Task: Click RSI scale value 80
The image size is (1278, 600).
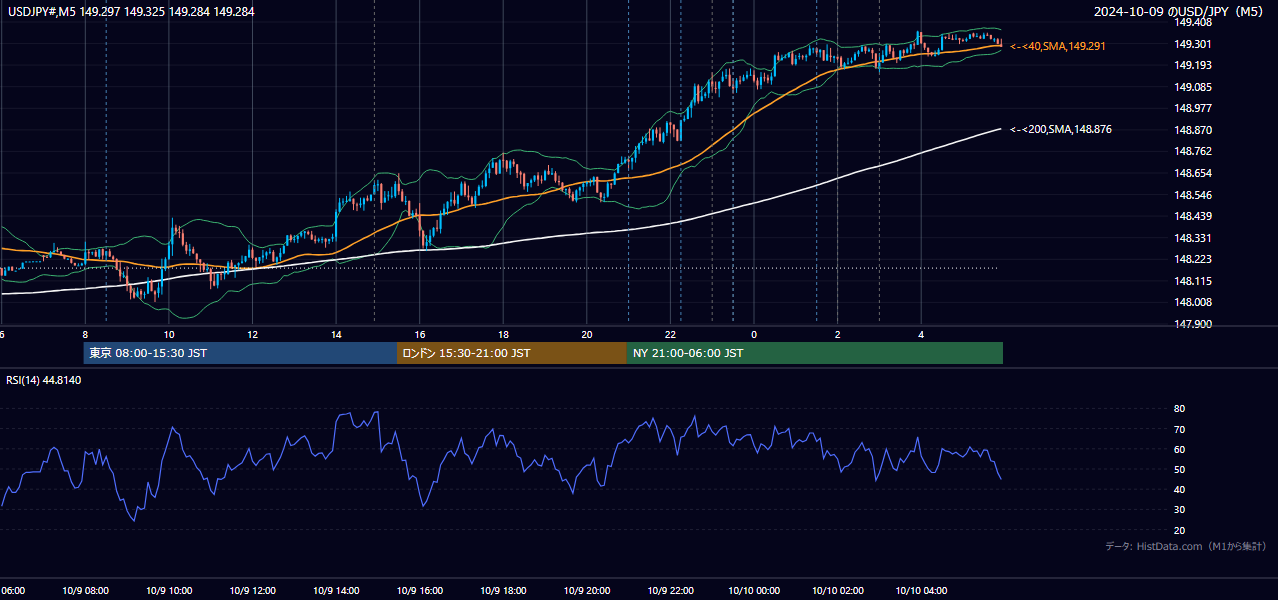Action: point(1179,409)
